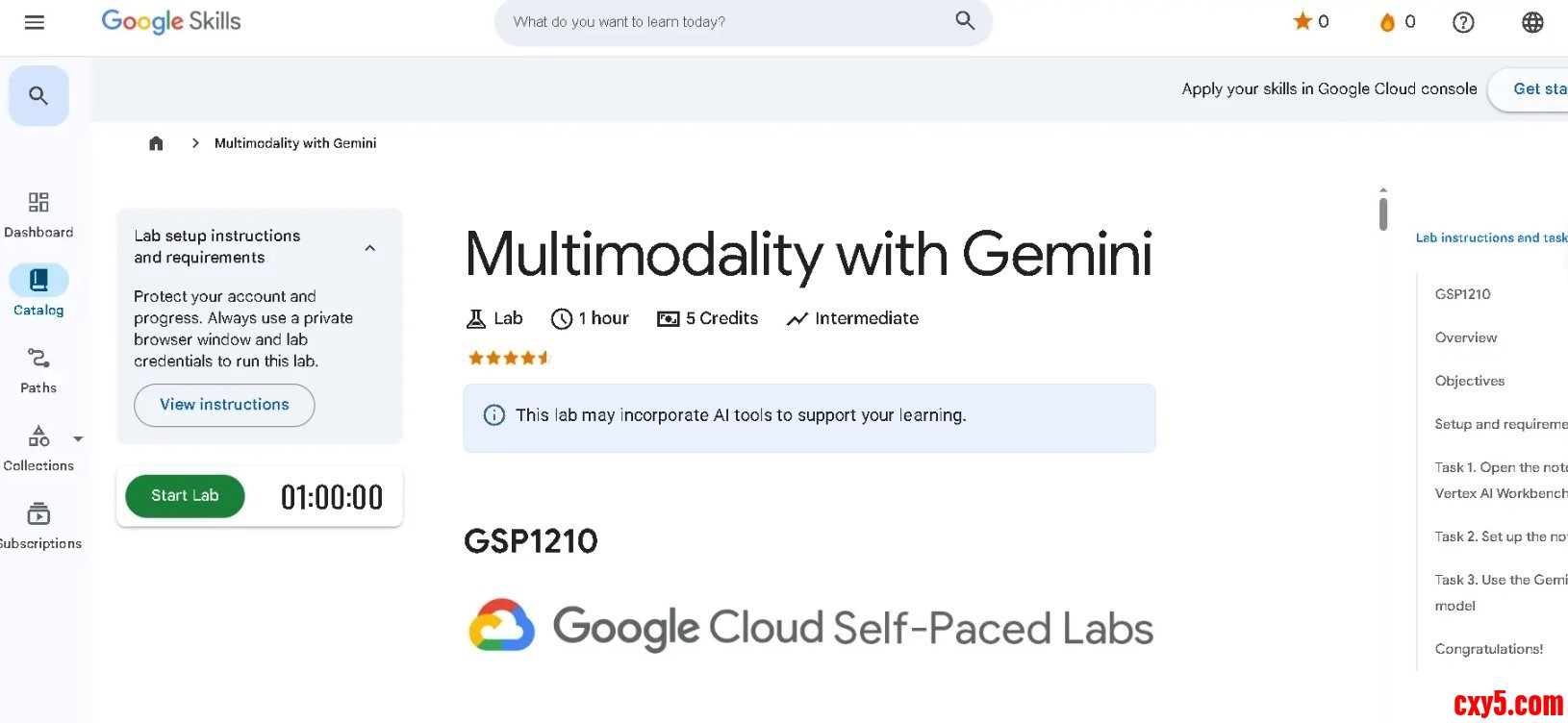Viewport: 1568px width, 723px height.
Task: Collapse the Lab setup instructions section
Action: [x=370, y=247]
